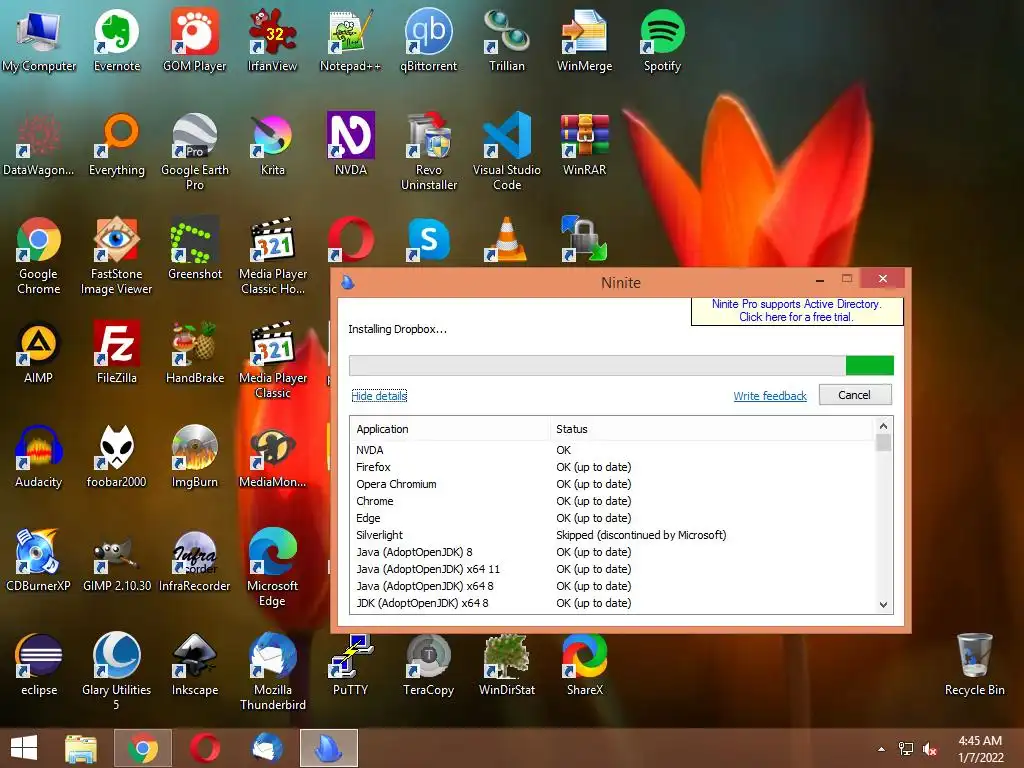
Task: Select the Firefox row in list
Action: click(613, 467)
